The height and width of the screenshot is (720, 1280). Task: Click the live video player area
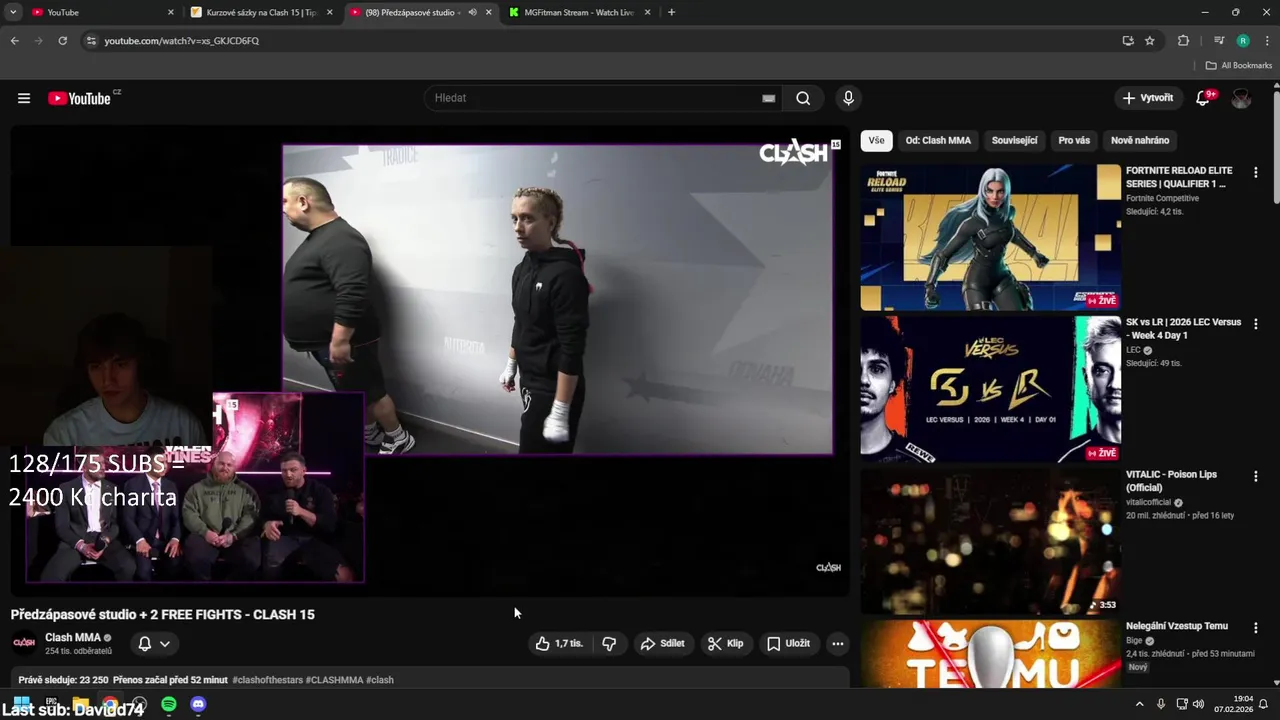pos(430,360)
